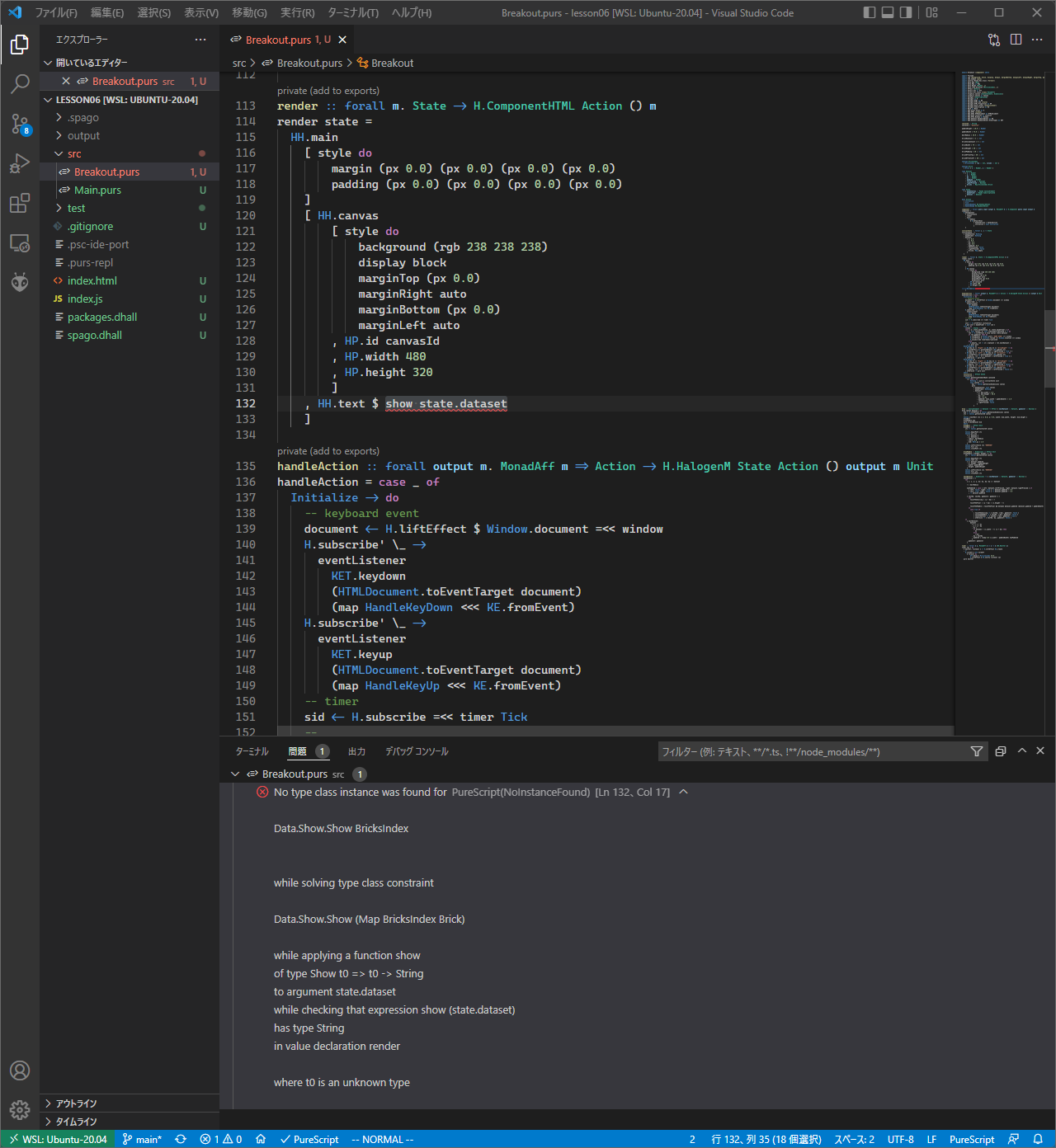Expand the output folder
This screenshot has width=1056, height=1148.
[82, 136]
